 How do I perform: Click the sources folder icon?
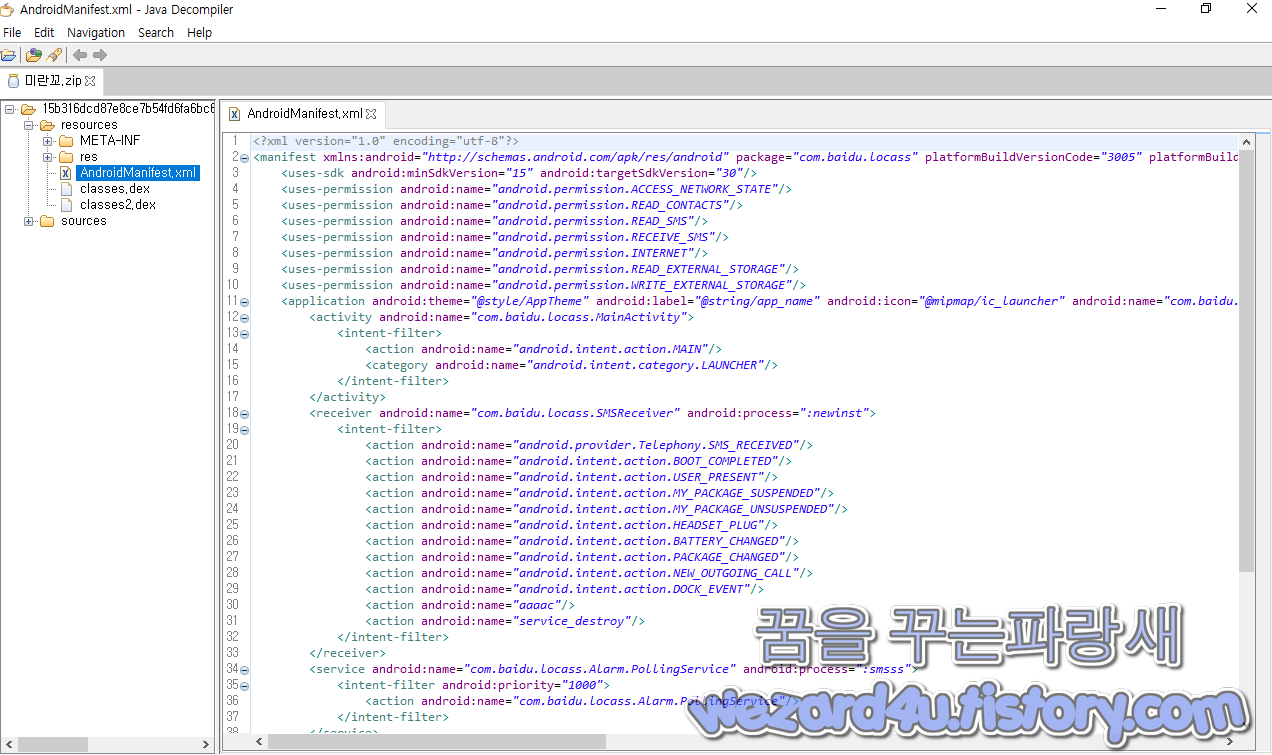pyautogui.click(x=47, y=221)
